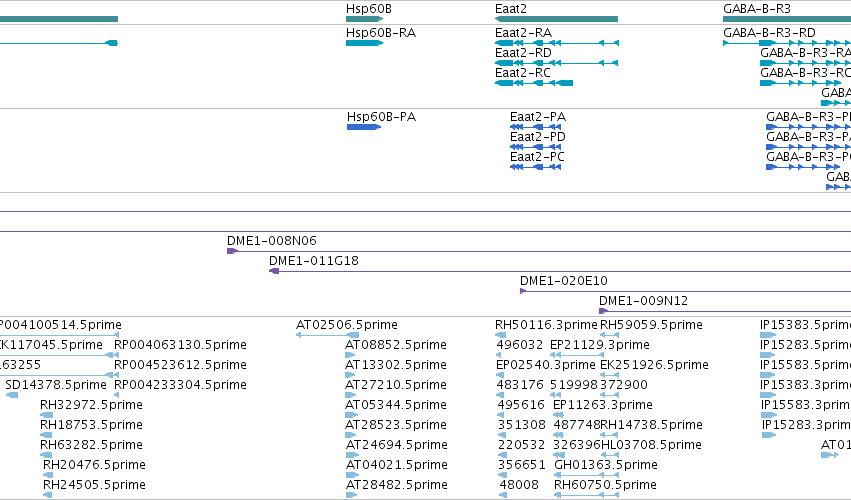Click the RH32972.5prime EST feature
Viewport: 851px width, 500px height.
pos(46,415)
